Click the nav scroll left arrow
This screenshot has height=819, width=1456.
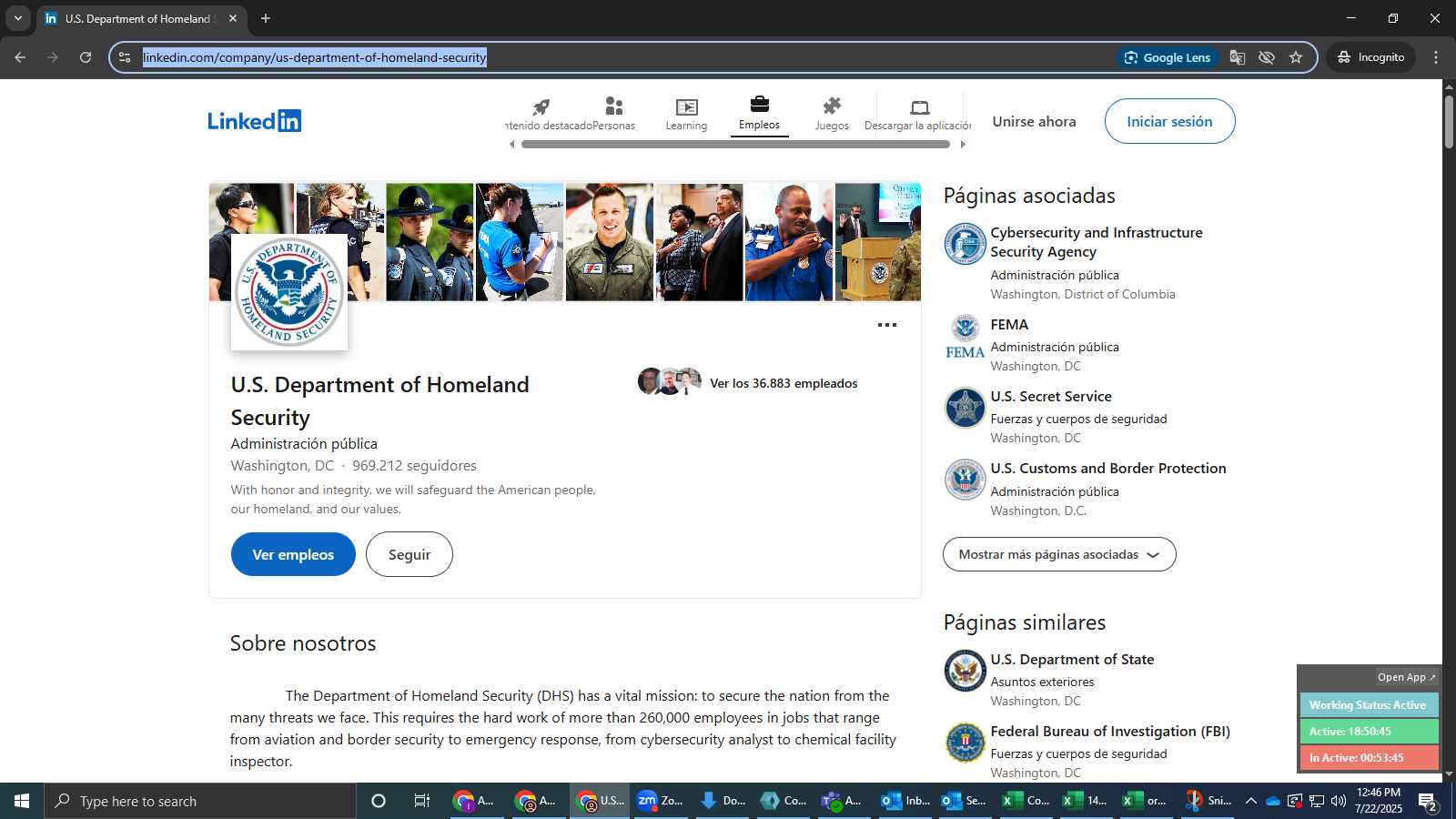coord(511,144)
